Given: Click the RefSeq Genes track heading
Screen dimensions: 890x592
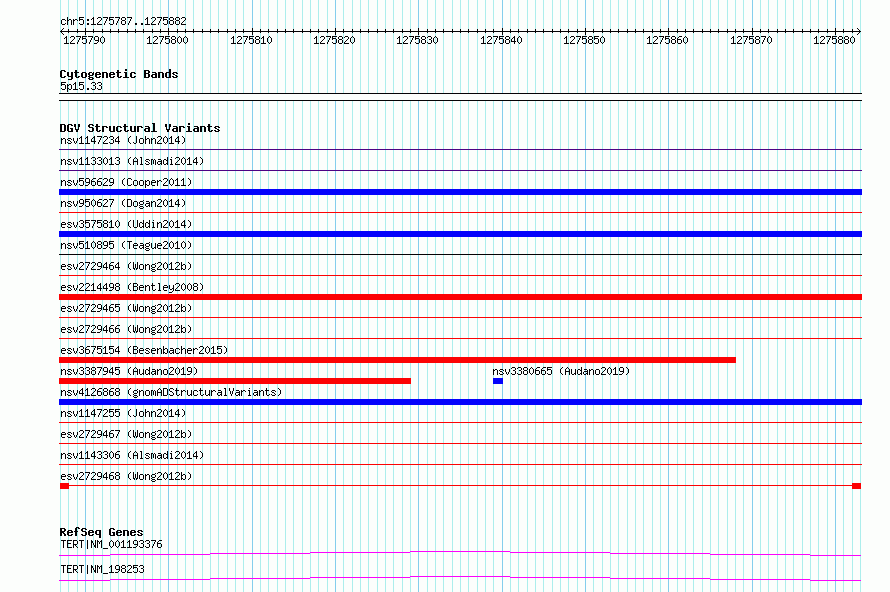Looking at the screenshot, I should 102,532.
